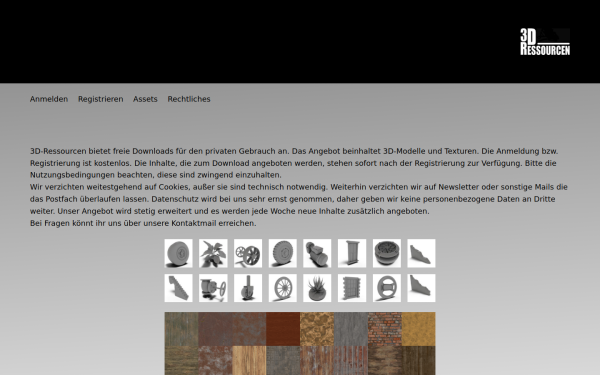Screen dimensions: 600x375
Task: Pick the light wood plank texture
Action: 249,360
